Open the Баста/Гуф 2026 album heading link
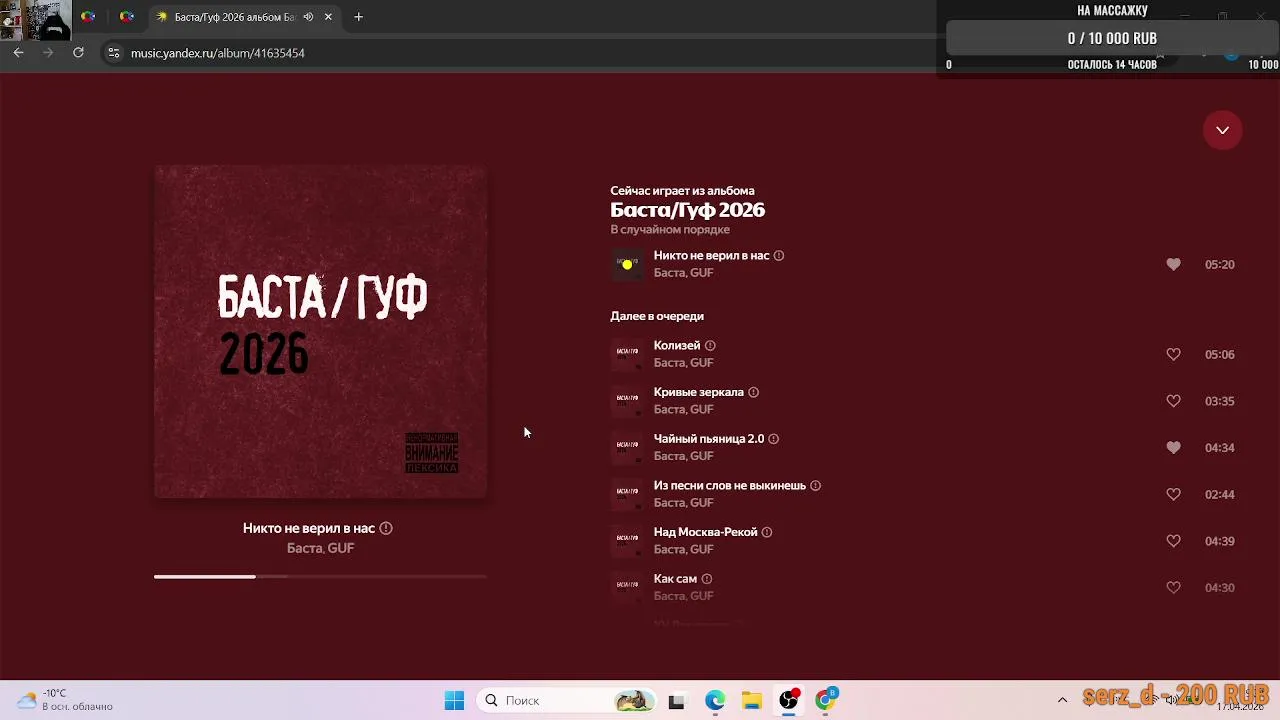This screenshot has width=1280, height=720. click(x=688, y=210)
